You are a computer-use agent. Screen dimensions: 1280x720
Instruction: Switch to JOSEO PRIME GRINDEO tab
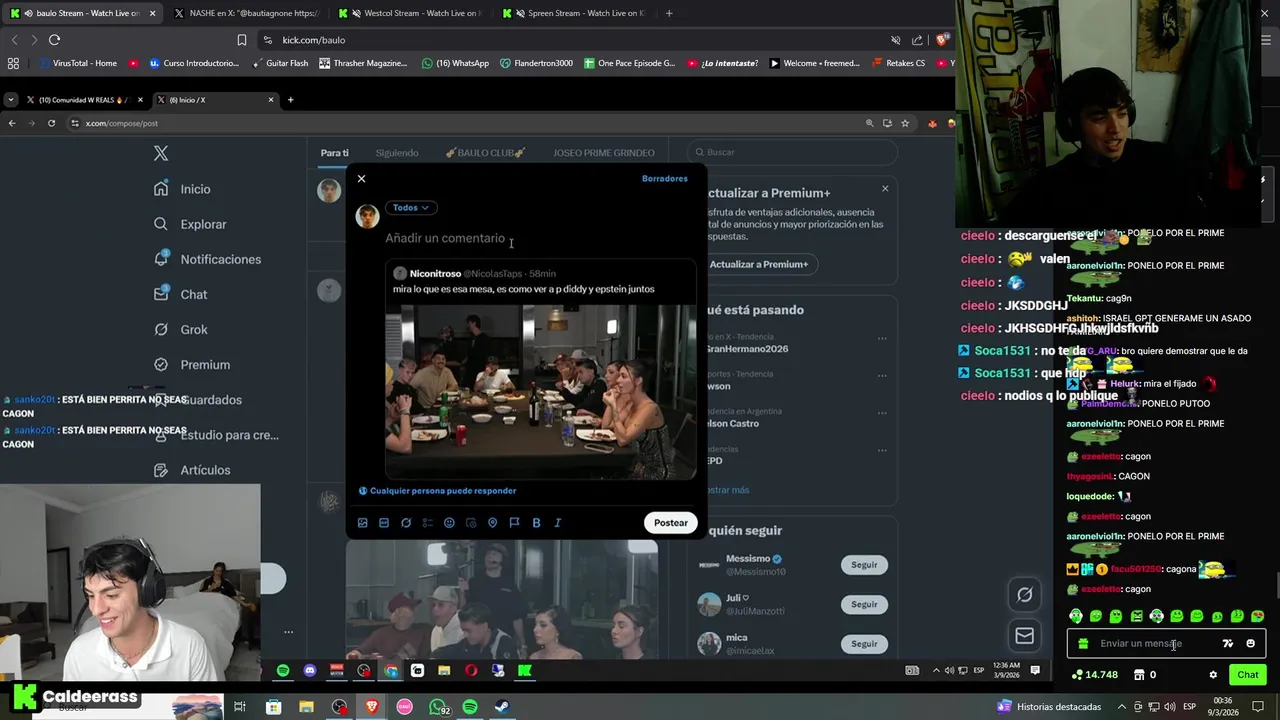tap(603, 153)
